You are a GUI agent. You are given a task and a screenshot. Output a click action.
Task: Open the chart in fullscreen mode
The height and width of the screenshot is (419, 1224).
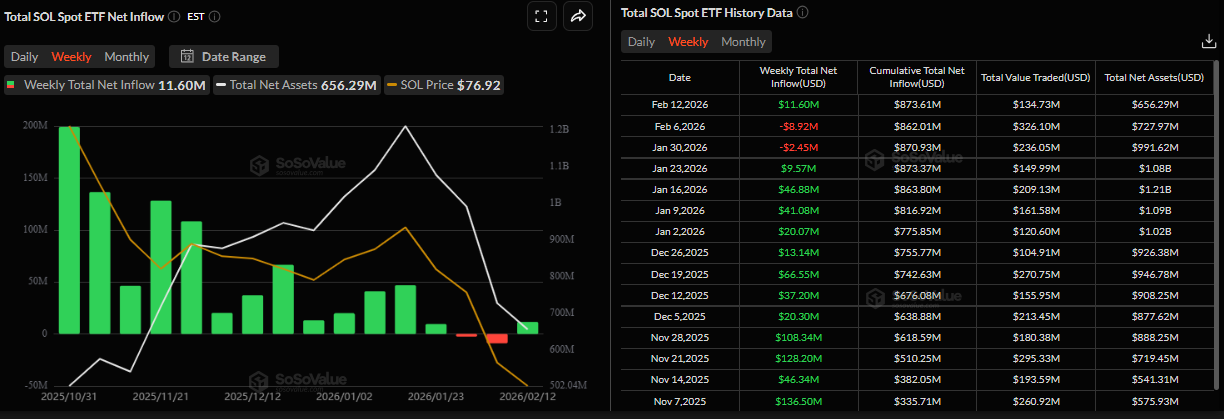[541, 15]
